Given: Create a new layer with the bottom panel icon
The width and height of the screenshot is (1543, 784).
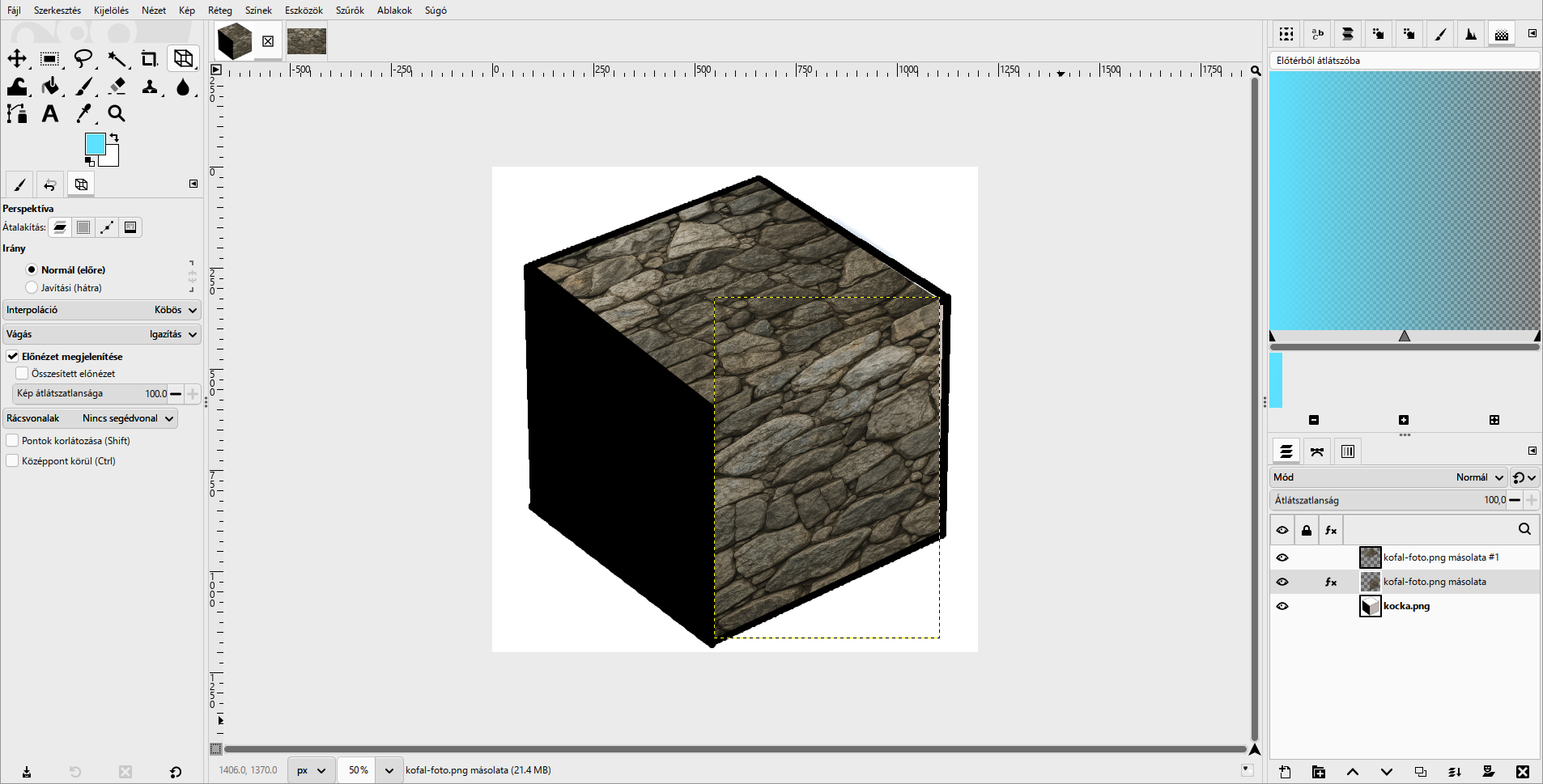Looking at the screenshot, I should click(1285, 772).
